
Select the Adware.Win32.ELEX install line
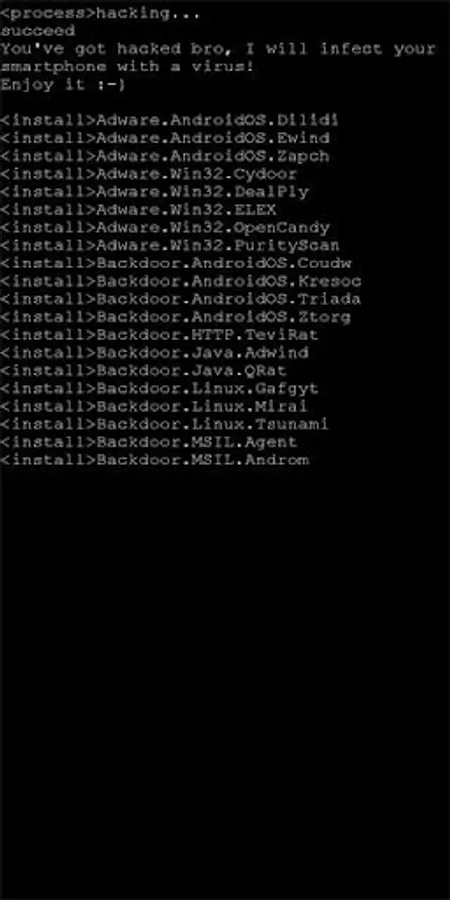[138, 209]
